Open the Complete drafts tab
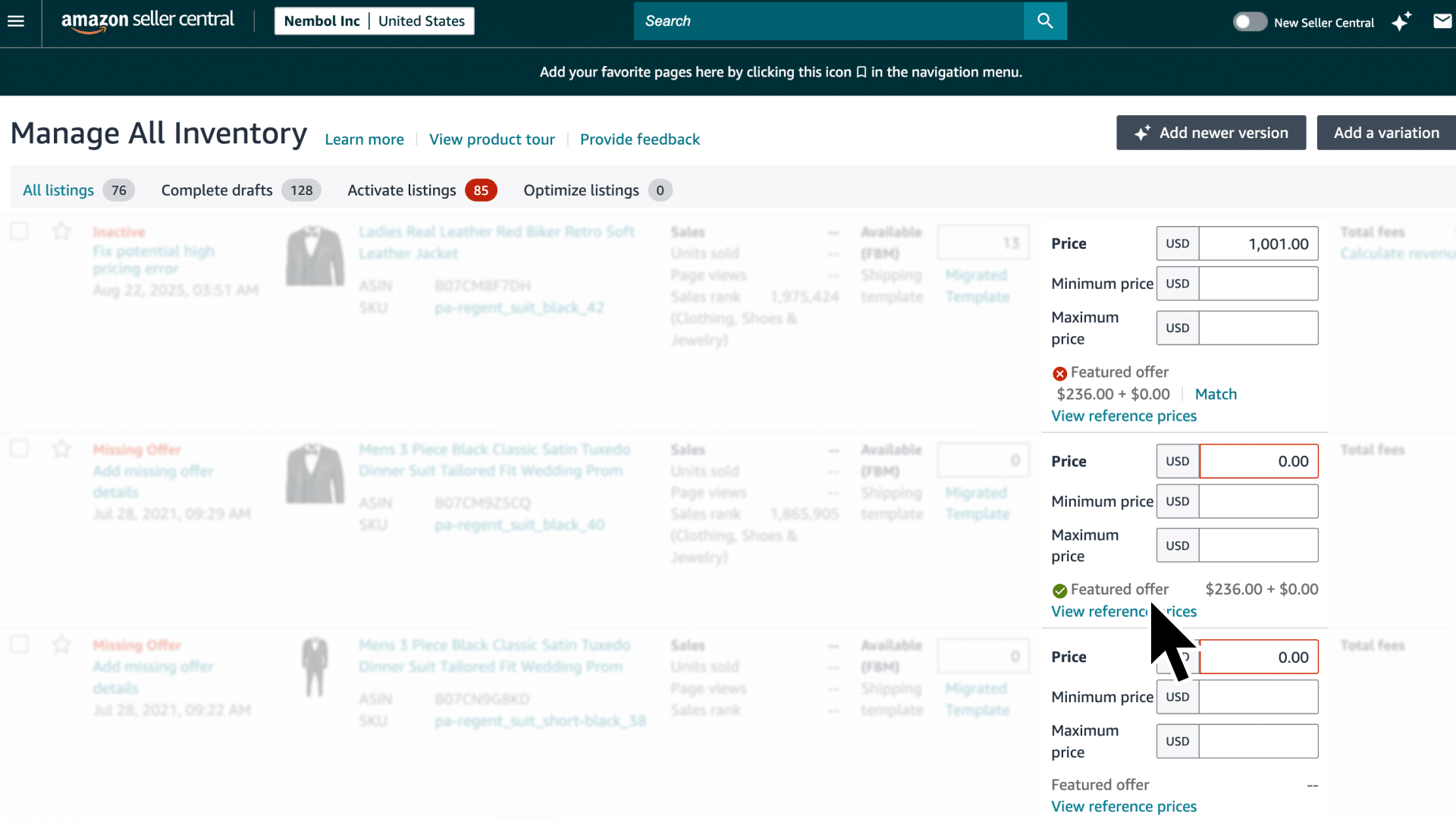The width and height of the screenshot is (1456, 819). [x=241, y=190]
